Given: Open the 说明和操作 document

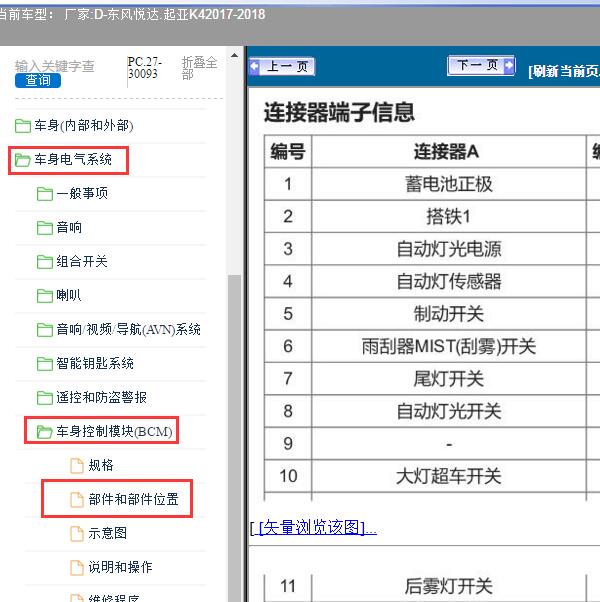Looking at the screenshot, I should [x=121, y=567].
